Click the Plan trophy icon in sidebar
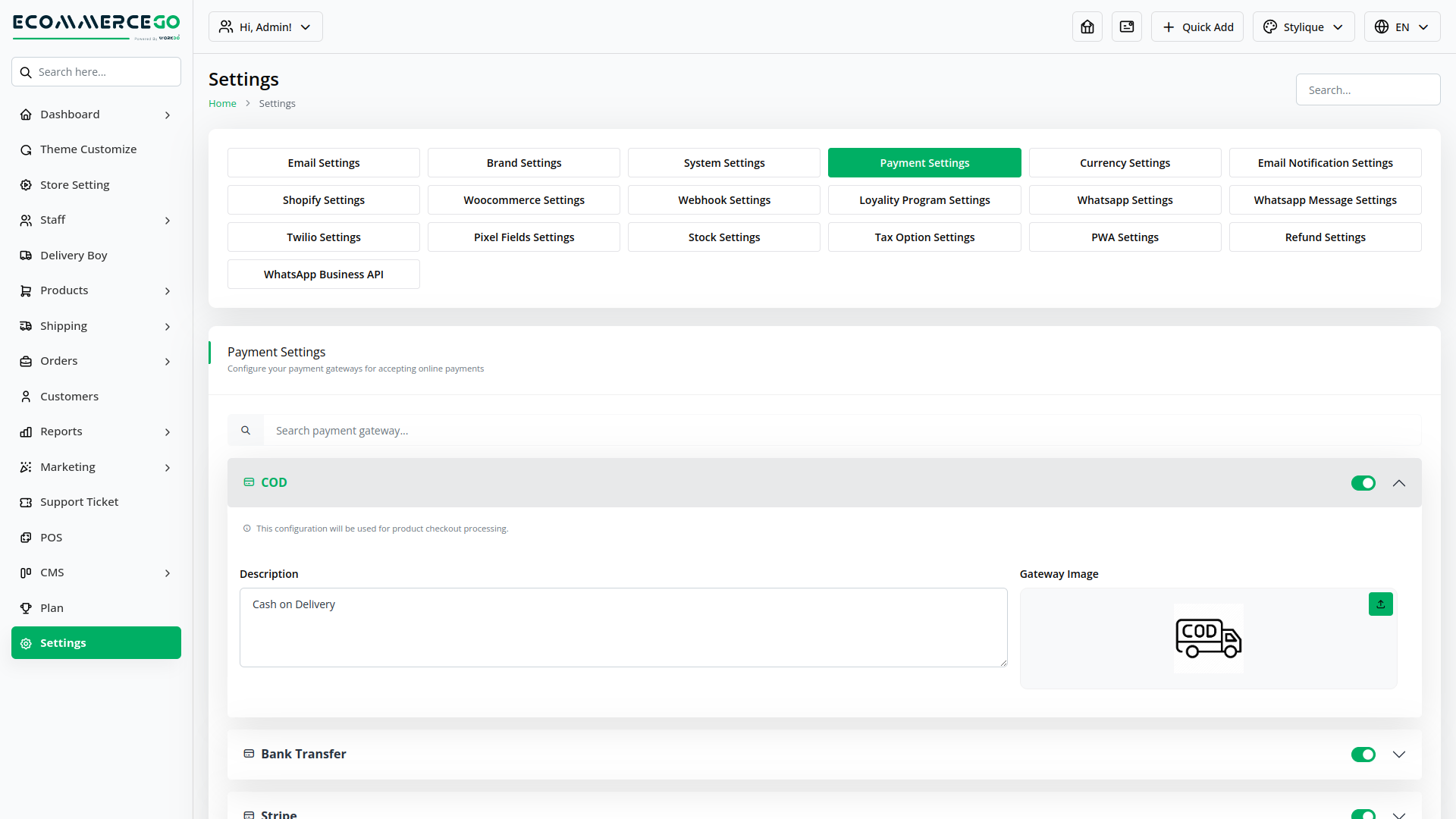 click(26, 608)
